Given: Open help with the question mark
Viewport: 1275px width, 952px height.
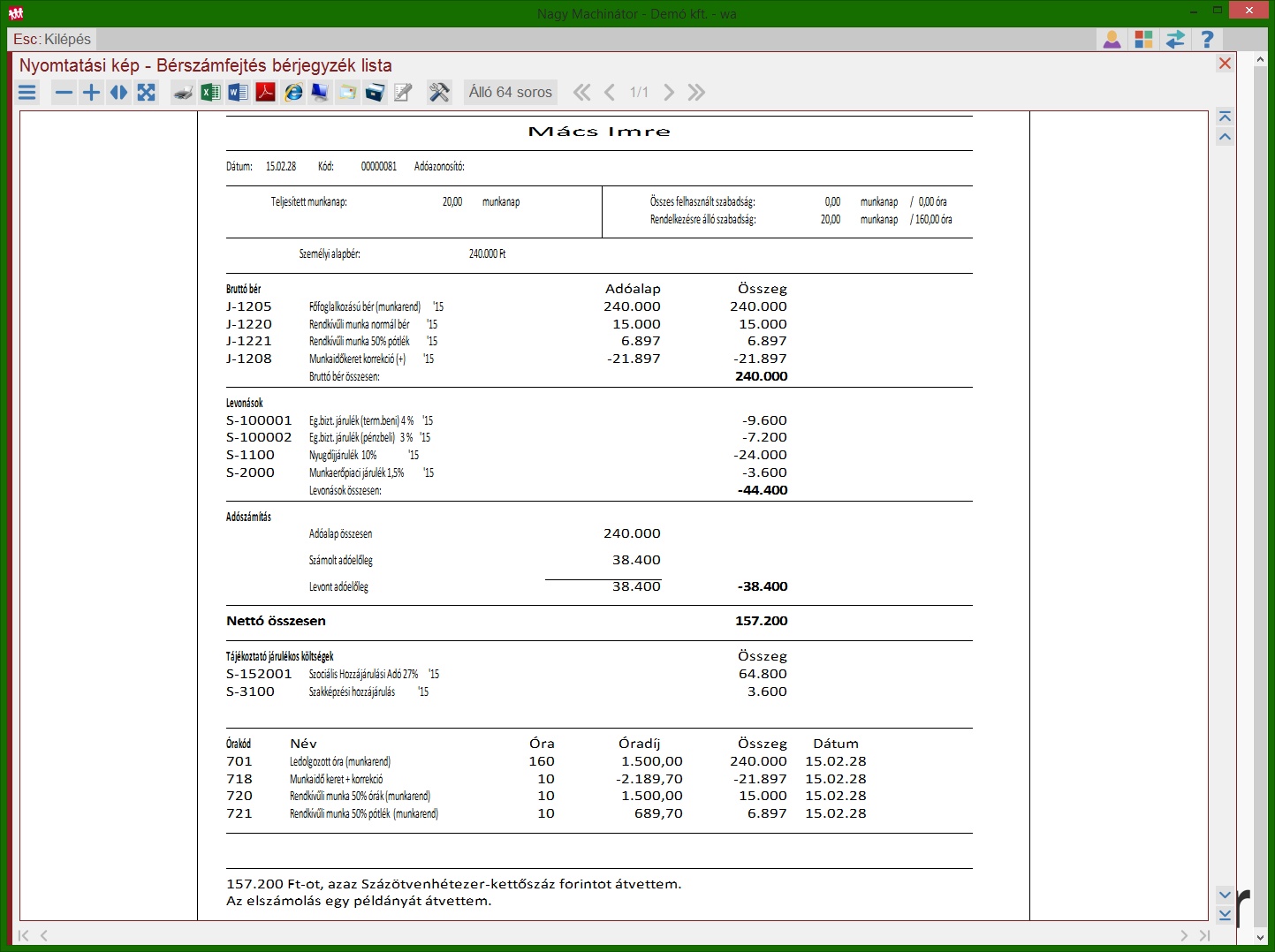Looking at the screenshot, I should pyautogui.click(x=1207, y=40).
